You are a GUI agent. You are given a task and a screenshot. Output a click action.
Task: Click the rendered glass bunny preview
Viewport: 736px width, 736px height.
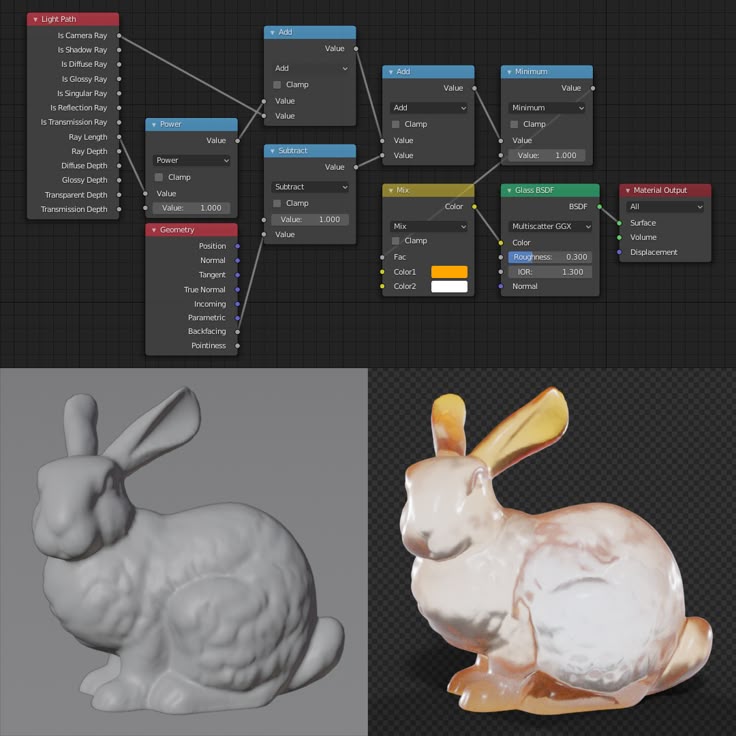point(552,552)
